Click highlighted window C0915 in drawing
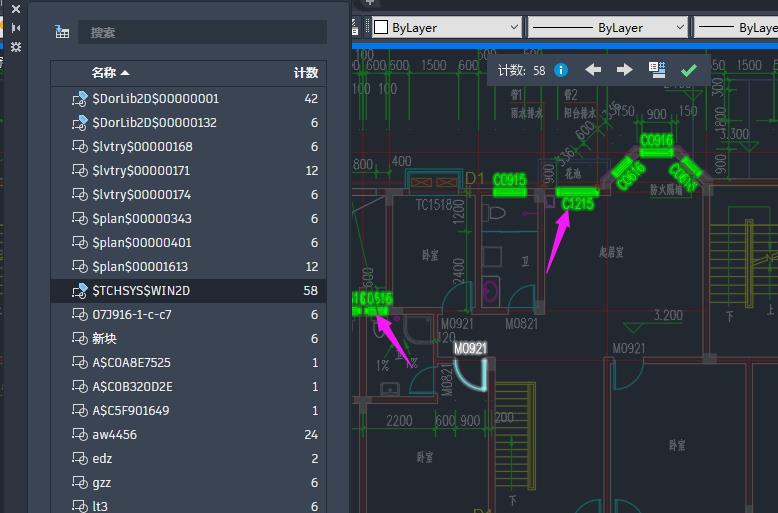 tap(510, 185)
